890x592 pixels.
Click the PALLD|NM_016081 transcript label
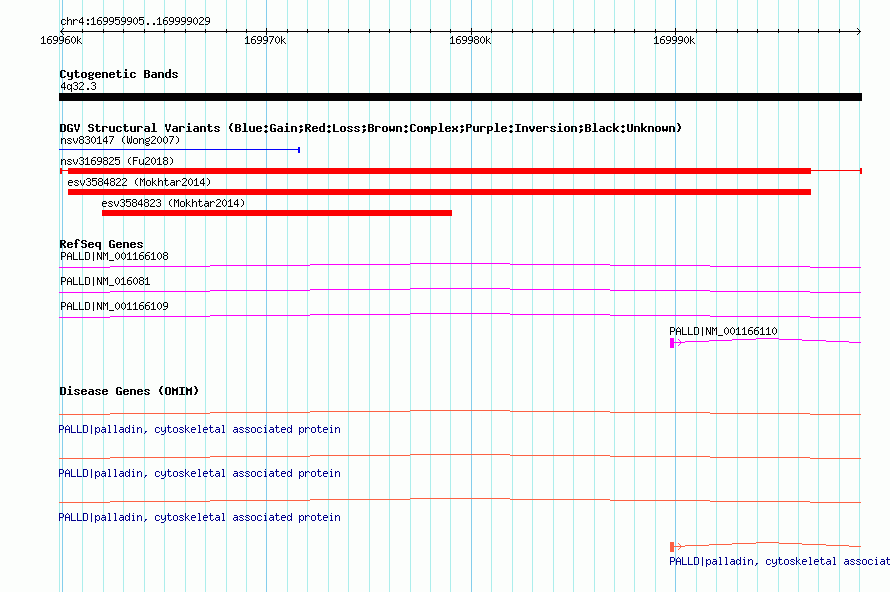[105, 281]
